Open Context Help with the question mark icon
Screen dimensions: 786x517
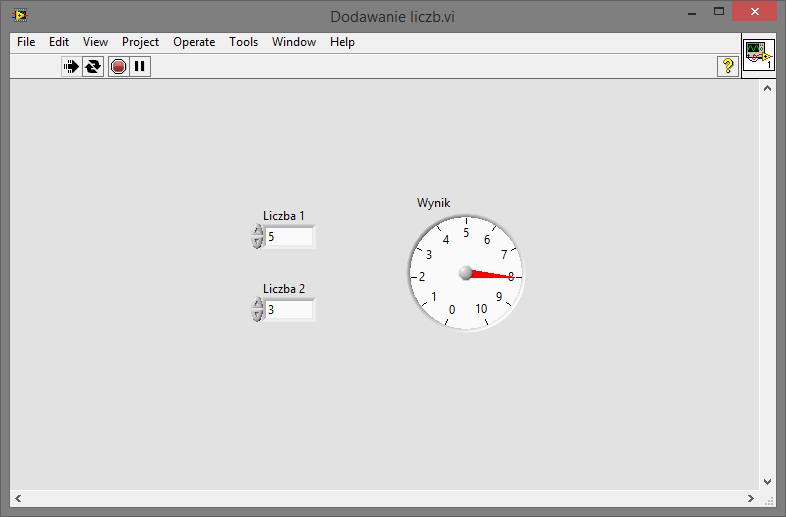point(727,66)
